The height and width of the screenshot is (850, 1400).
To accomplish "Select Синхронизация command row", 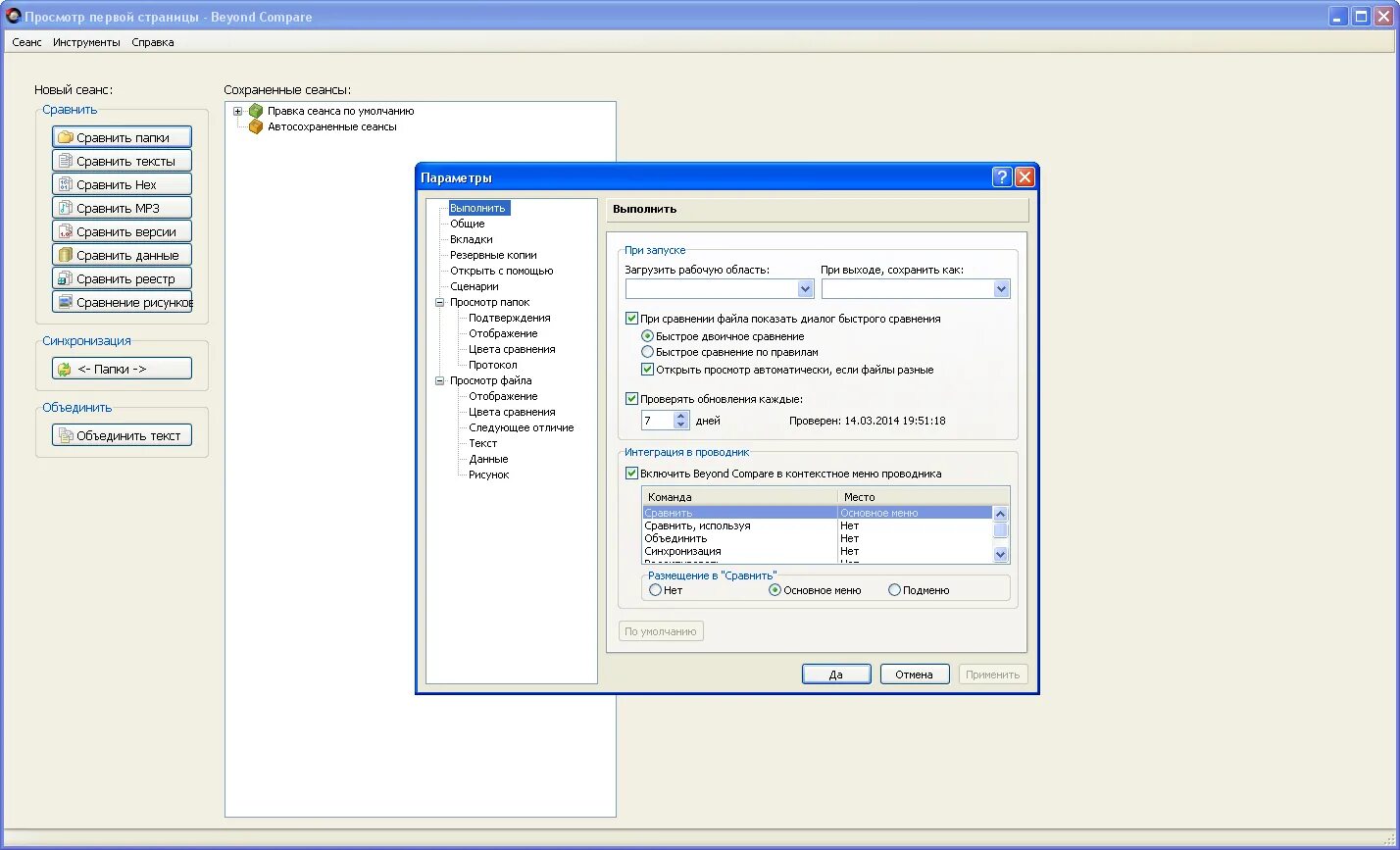I will [818, 551].
